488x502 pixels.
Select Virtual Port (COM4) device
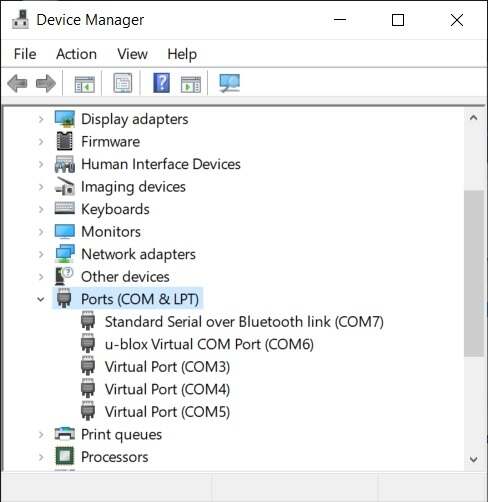(x=167, y=389)
